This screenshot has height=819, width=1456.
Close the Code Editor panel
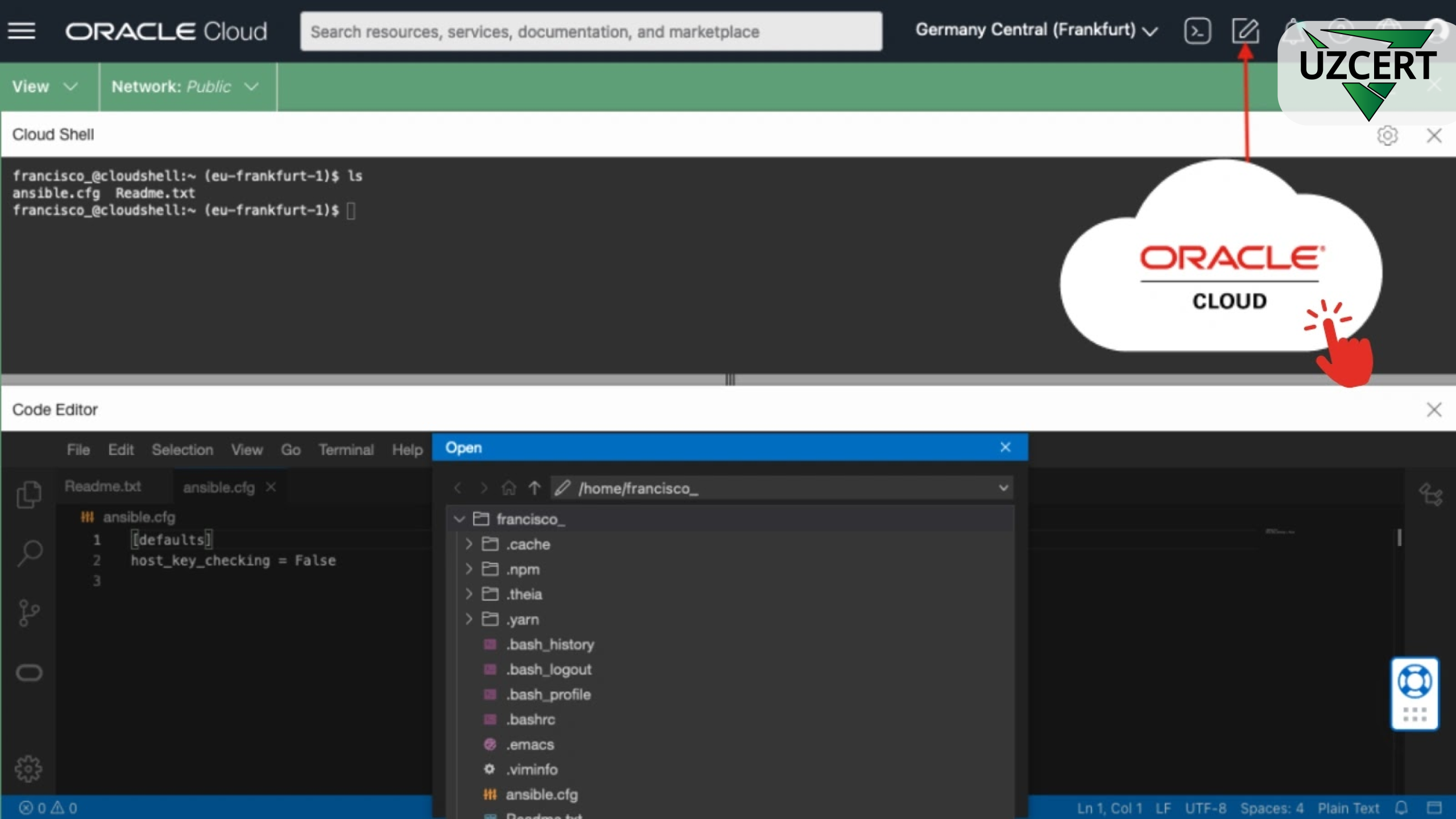pyautogui.click(x=1434, y=409)
